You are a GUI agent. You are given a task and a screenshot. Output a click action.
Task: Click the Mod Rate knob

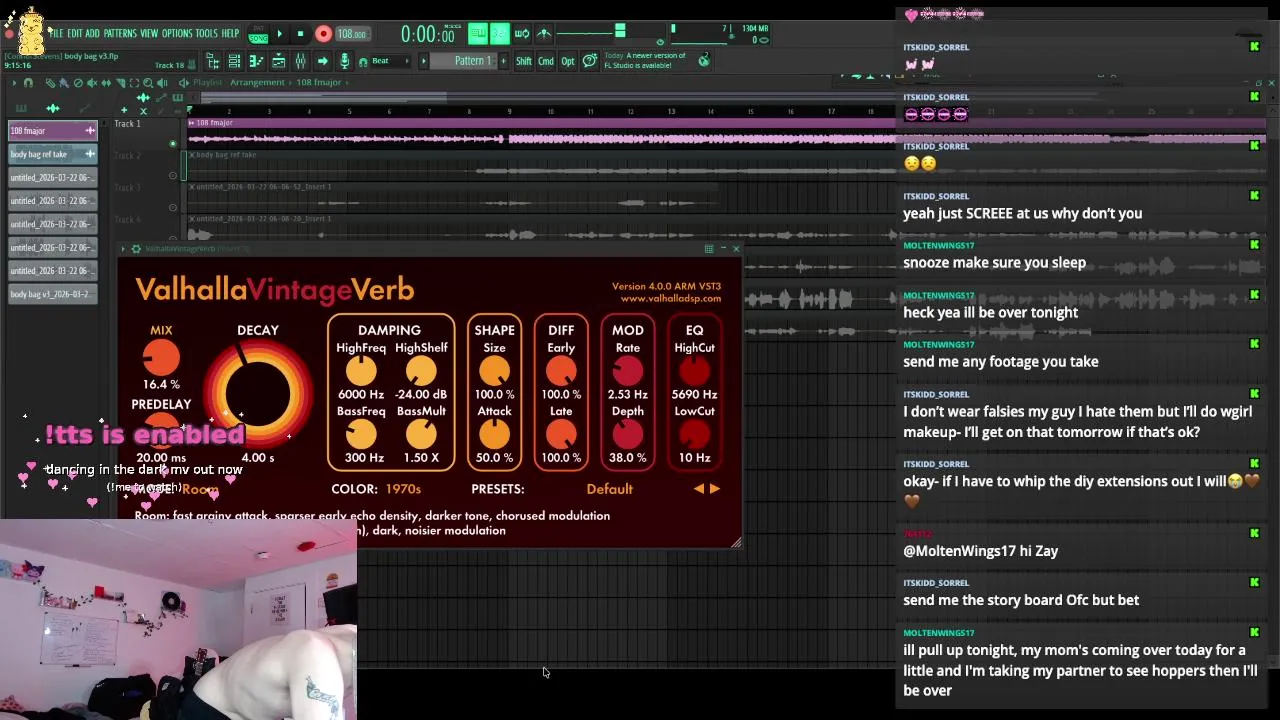pos(628,371)
